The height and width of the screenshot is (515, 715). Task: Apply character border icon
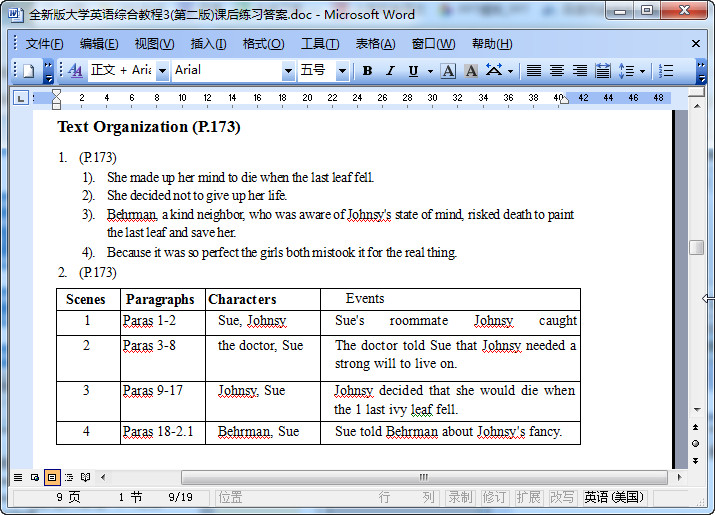coord(448,71)
